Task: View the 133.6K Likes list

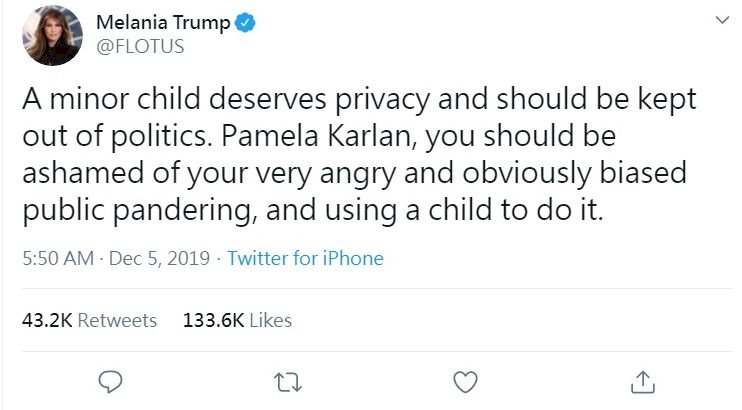Action: pyautogui.click(x=238, y=321)
